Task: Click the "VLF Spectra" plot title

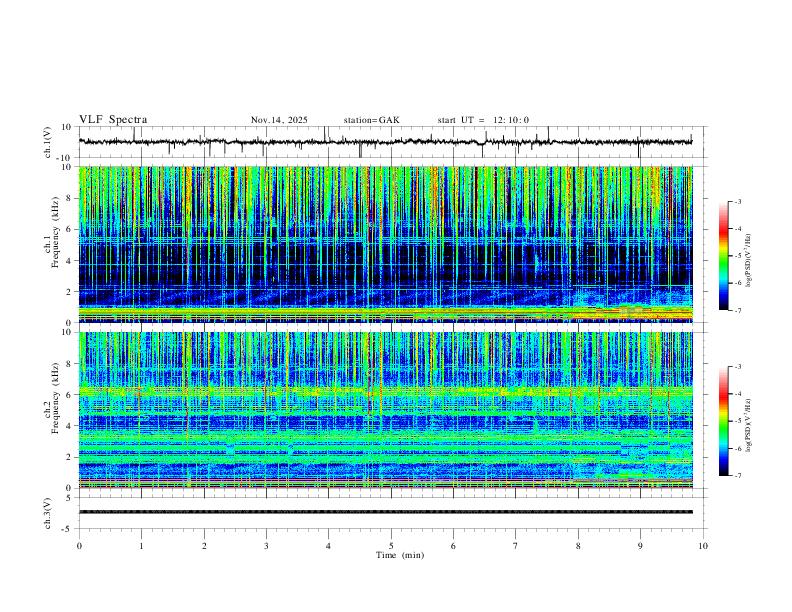Action: (x=113, y=120)
